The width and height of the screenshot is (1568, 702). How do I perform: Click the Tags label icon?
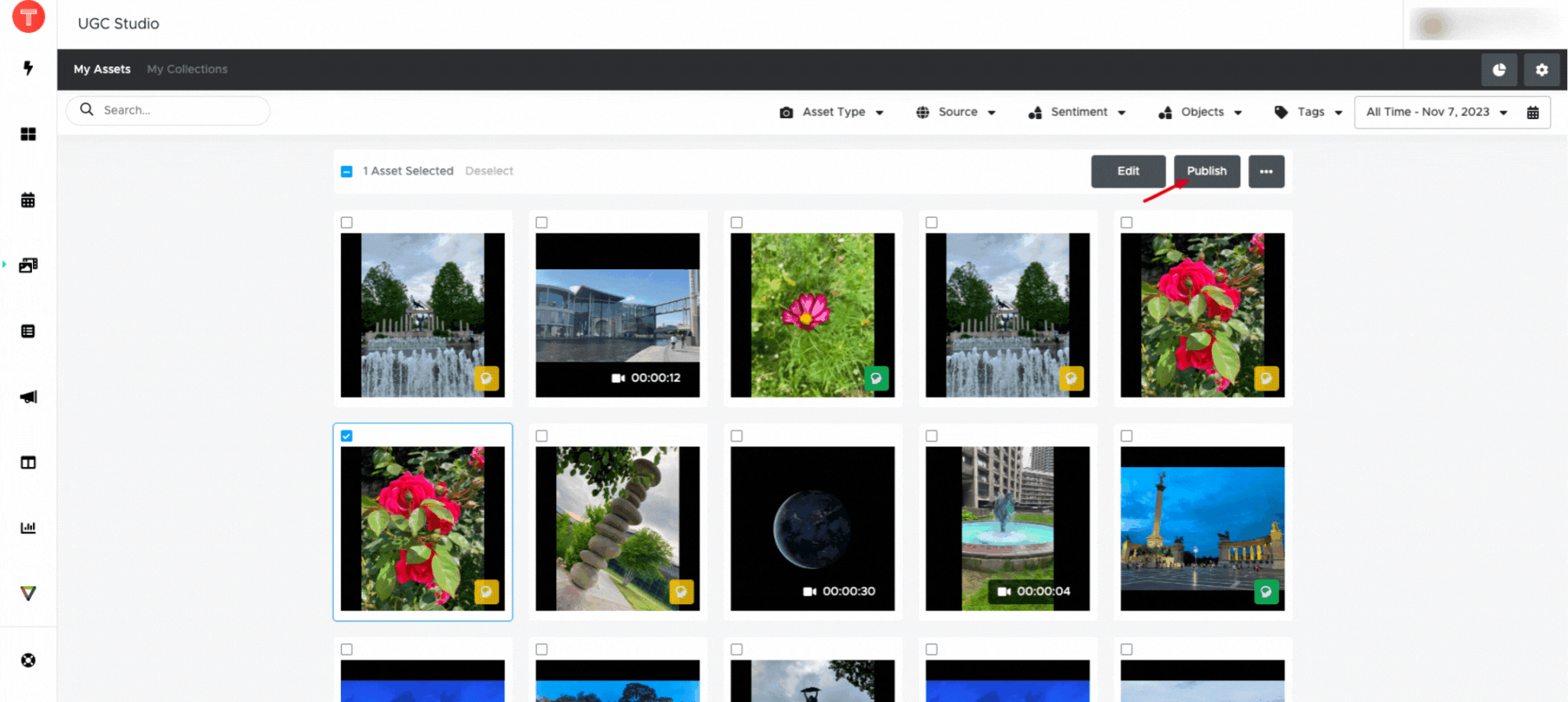[1281, 111]
